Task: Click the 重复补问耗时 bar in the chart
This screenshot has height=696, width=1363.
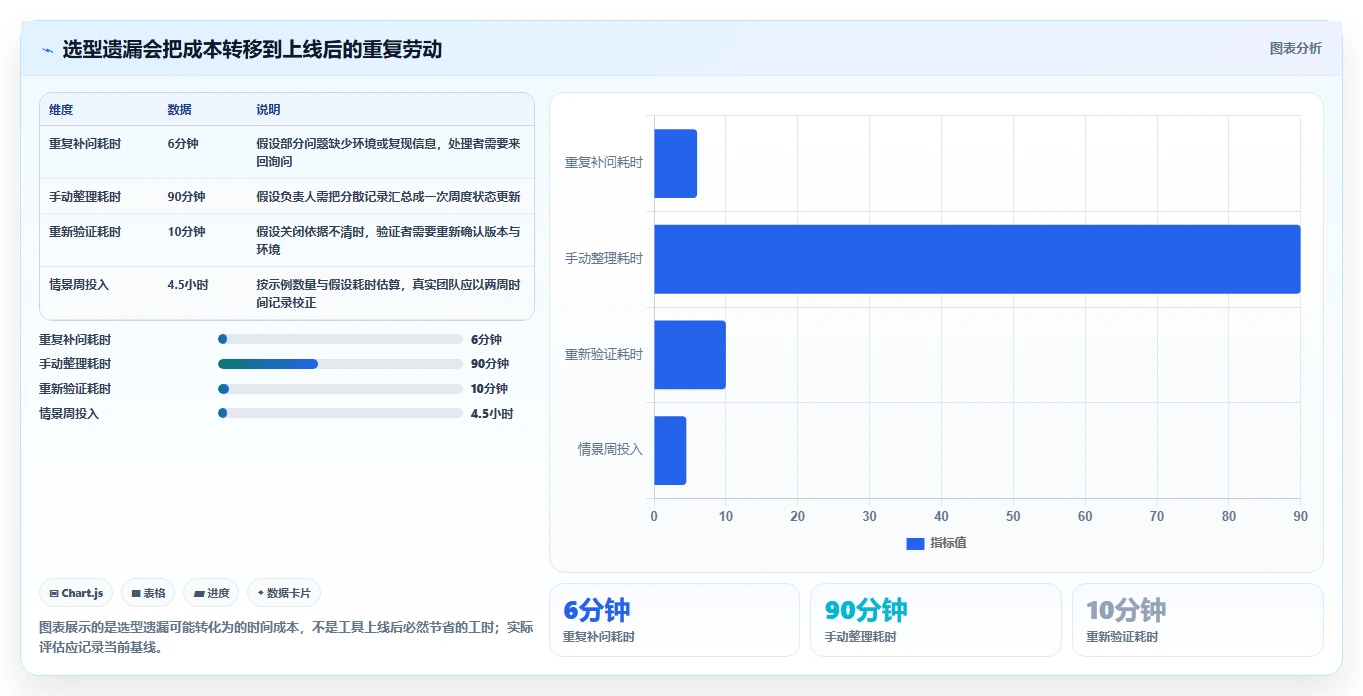Action: (x=675, y=163)
